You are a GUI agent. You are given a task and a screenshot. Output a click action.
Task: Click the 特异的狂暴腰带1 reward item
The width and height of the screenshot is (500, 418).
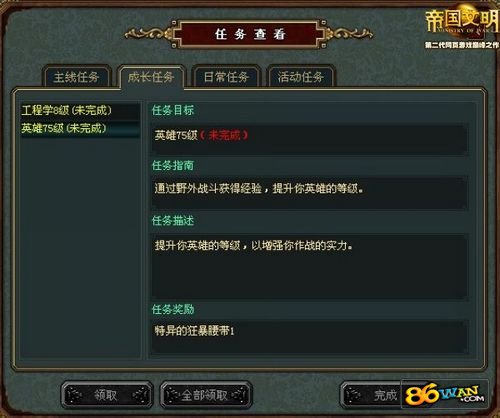[194, 331]
